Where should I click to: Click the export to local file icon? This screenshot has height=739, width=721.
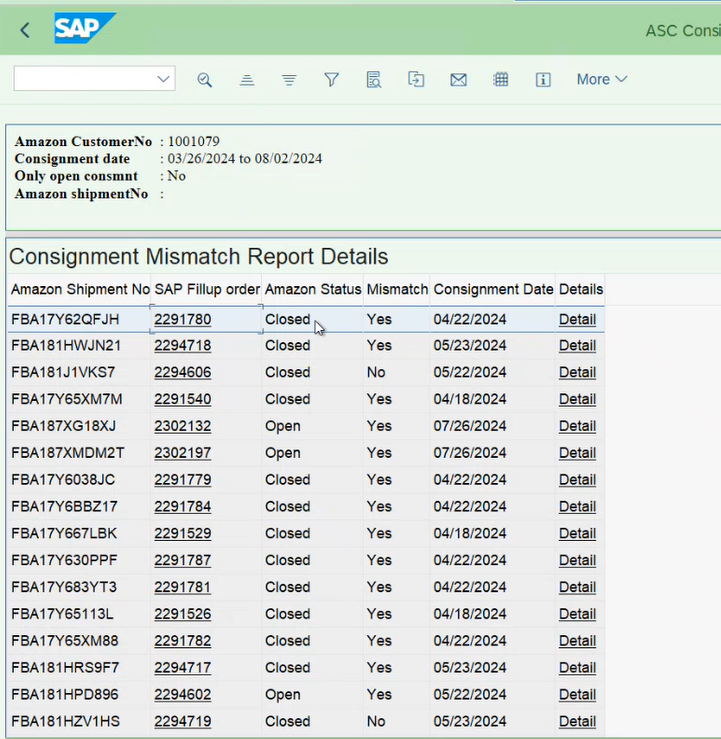point(416,80)
